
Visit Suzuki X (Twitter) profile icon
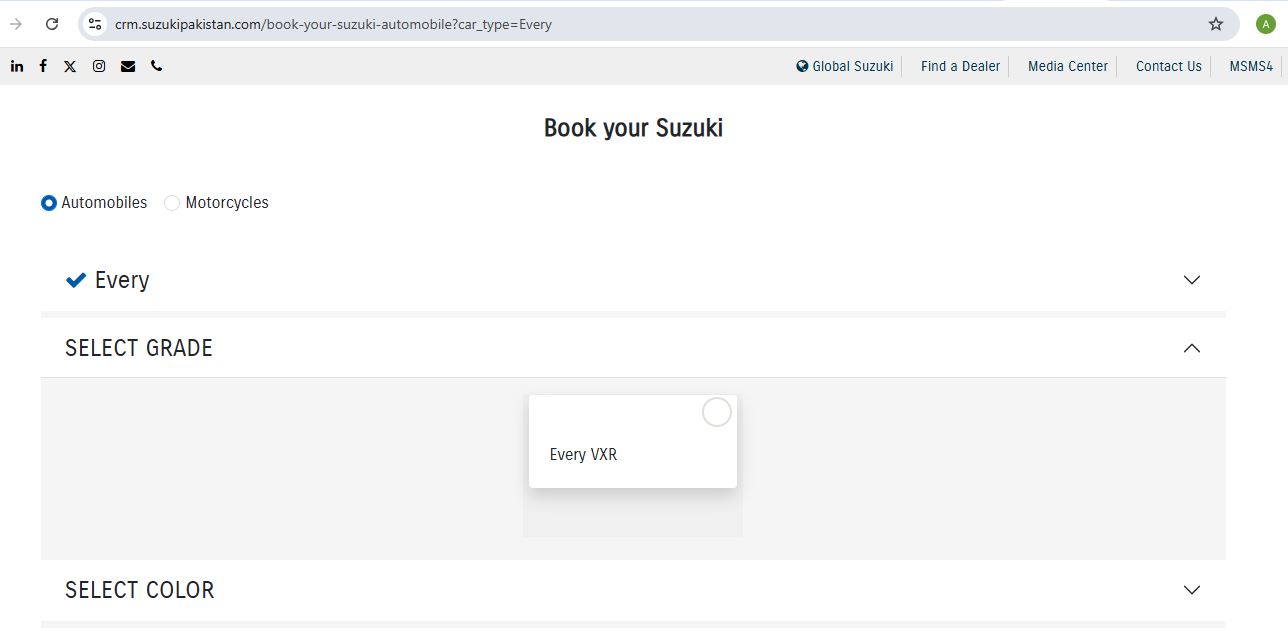click(70, 66)
